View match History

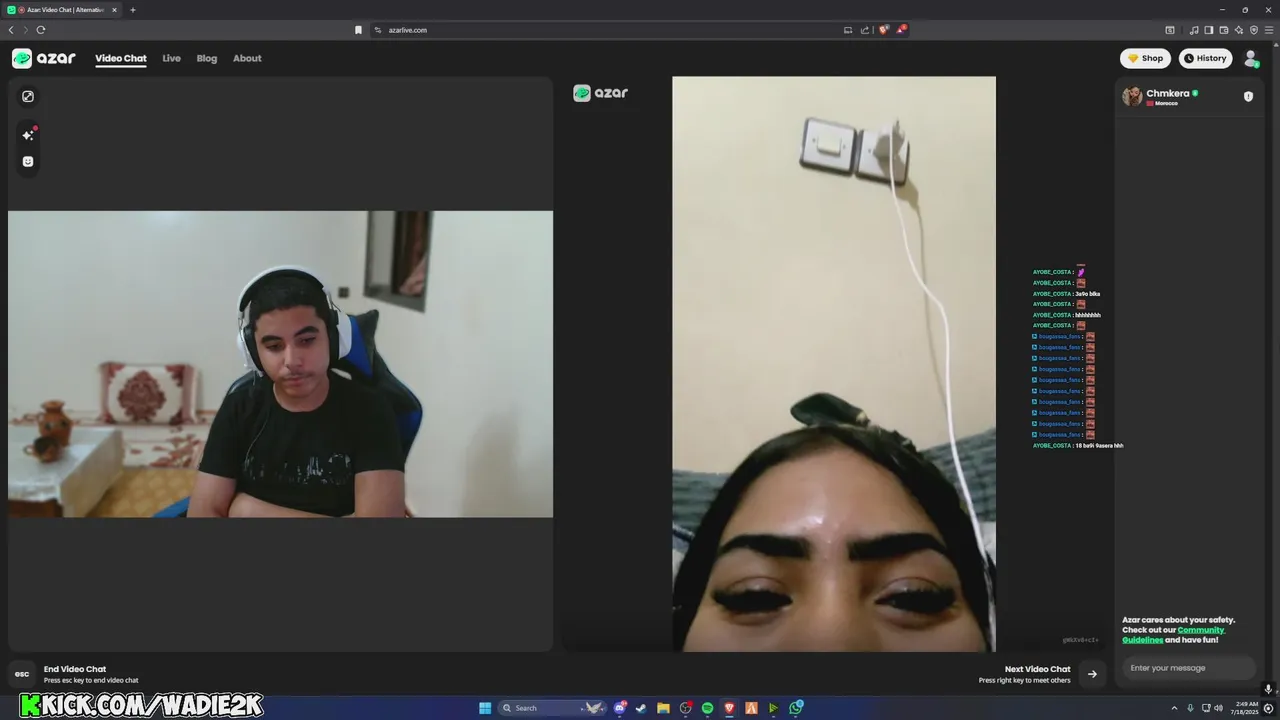(x=1205, y=58)
